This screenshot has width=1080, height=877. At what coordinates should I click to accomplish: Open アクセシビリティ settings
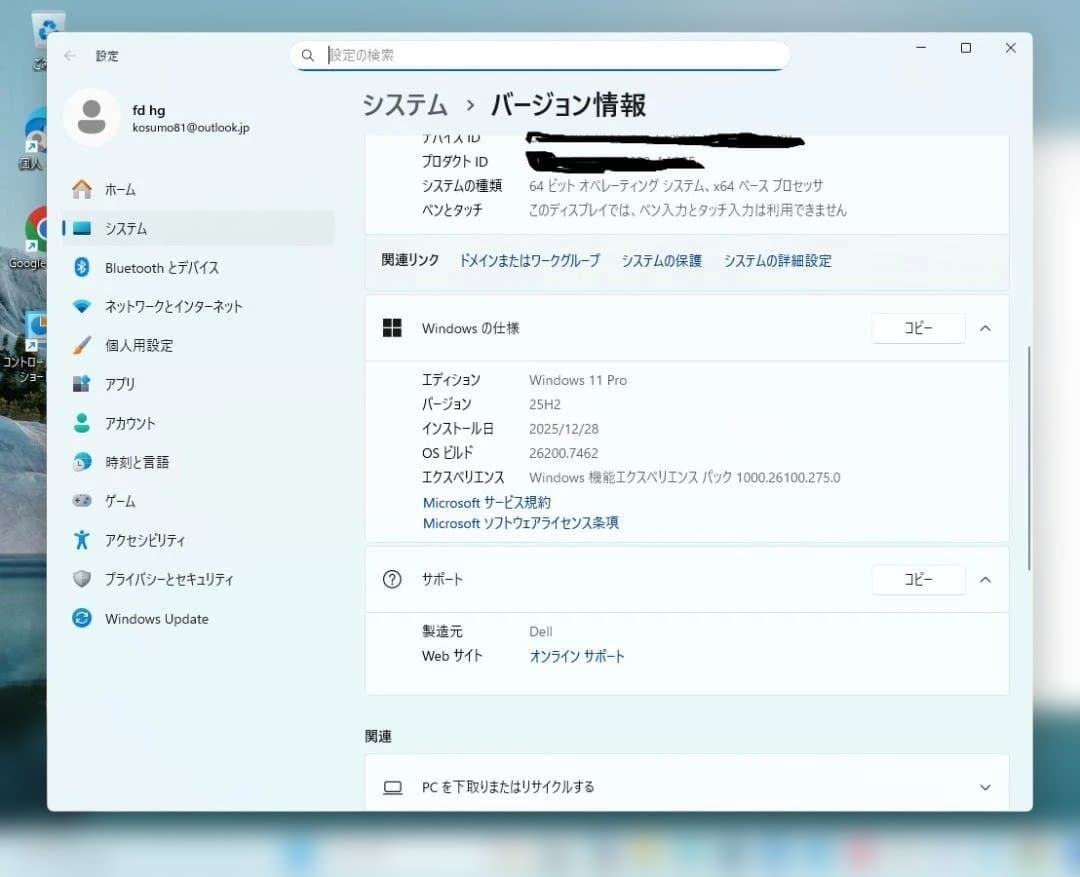[144, 539]
